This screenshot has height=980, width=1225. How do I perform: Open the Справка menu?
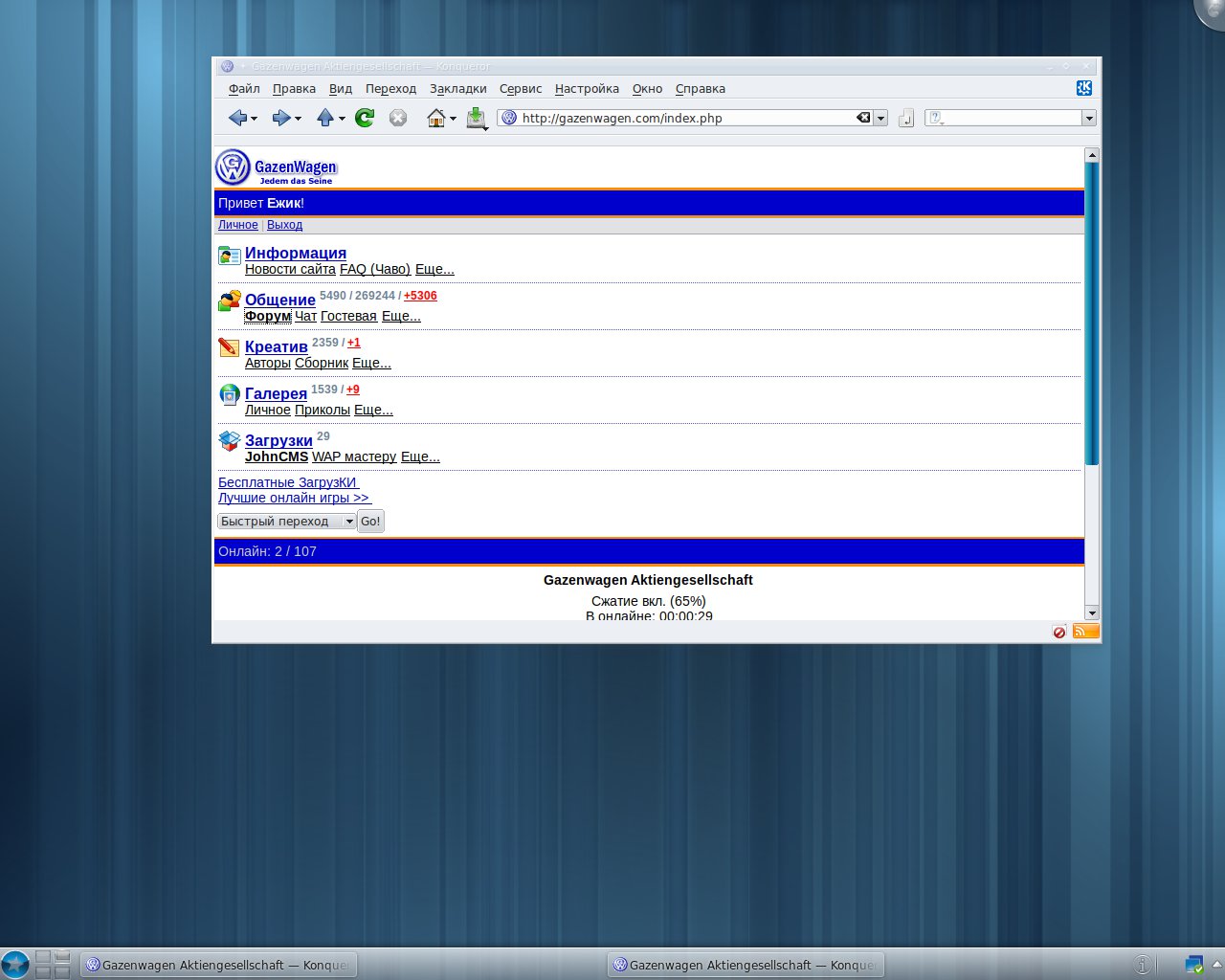click(x=701, y=88)
